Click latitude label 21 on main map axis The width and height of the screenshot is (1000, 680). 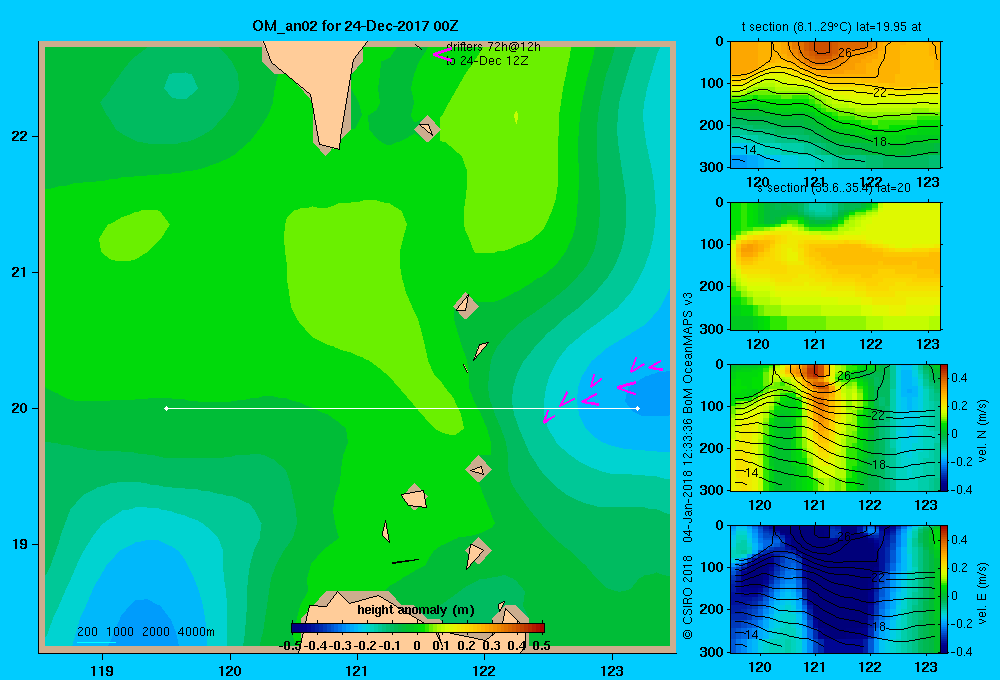click(x=20, y=272)
